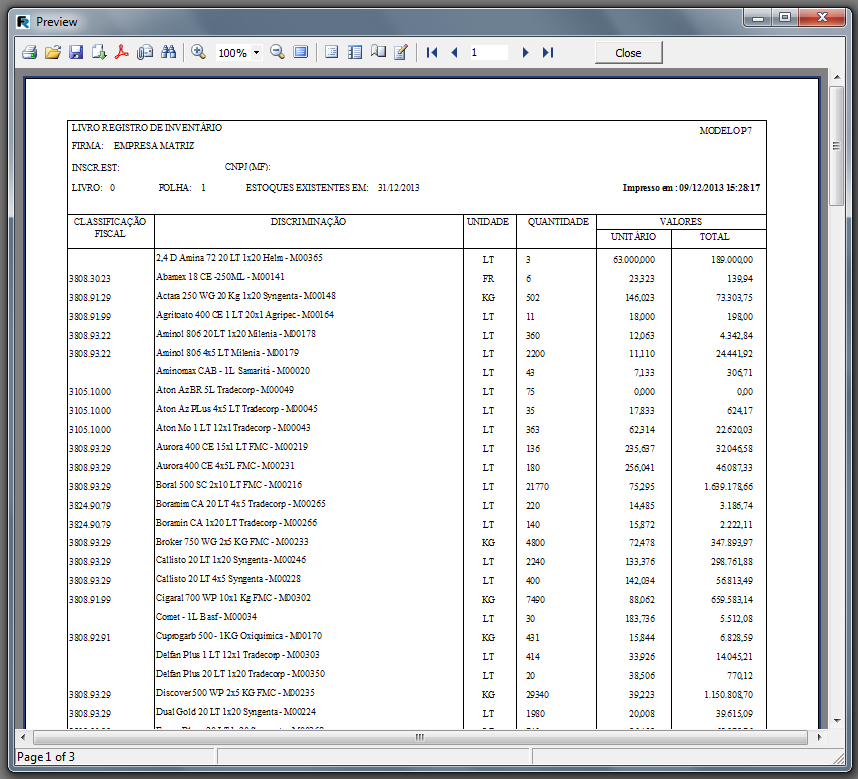Click the 'Agritoato 400 CE' product name
Screen dimensions: 858x779
pos(245,315)
